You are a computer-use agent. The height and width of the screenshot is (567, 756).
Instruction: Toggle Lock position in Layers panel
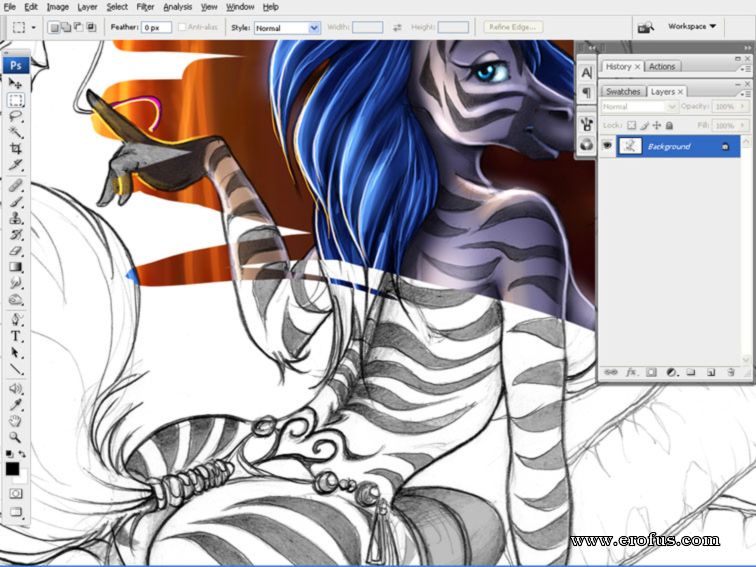click(657, 125)
